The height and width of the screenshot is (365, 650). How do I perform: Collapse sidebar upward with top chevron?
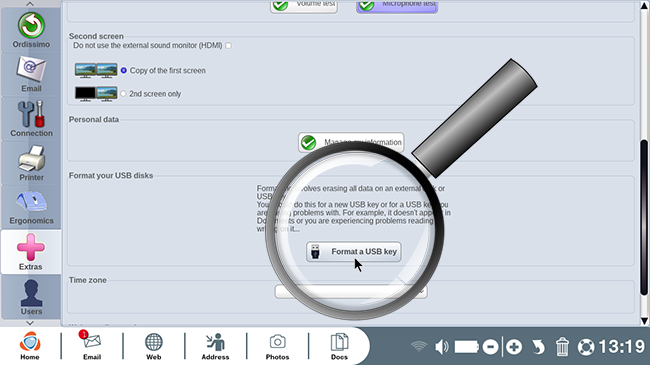click(x=30, y=4)
